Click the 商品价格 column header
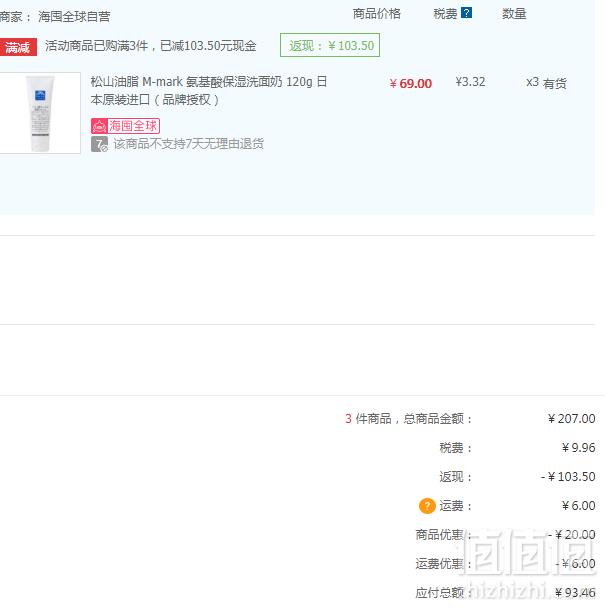This screenshot has width=605, height=608. [377, 14]
